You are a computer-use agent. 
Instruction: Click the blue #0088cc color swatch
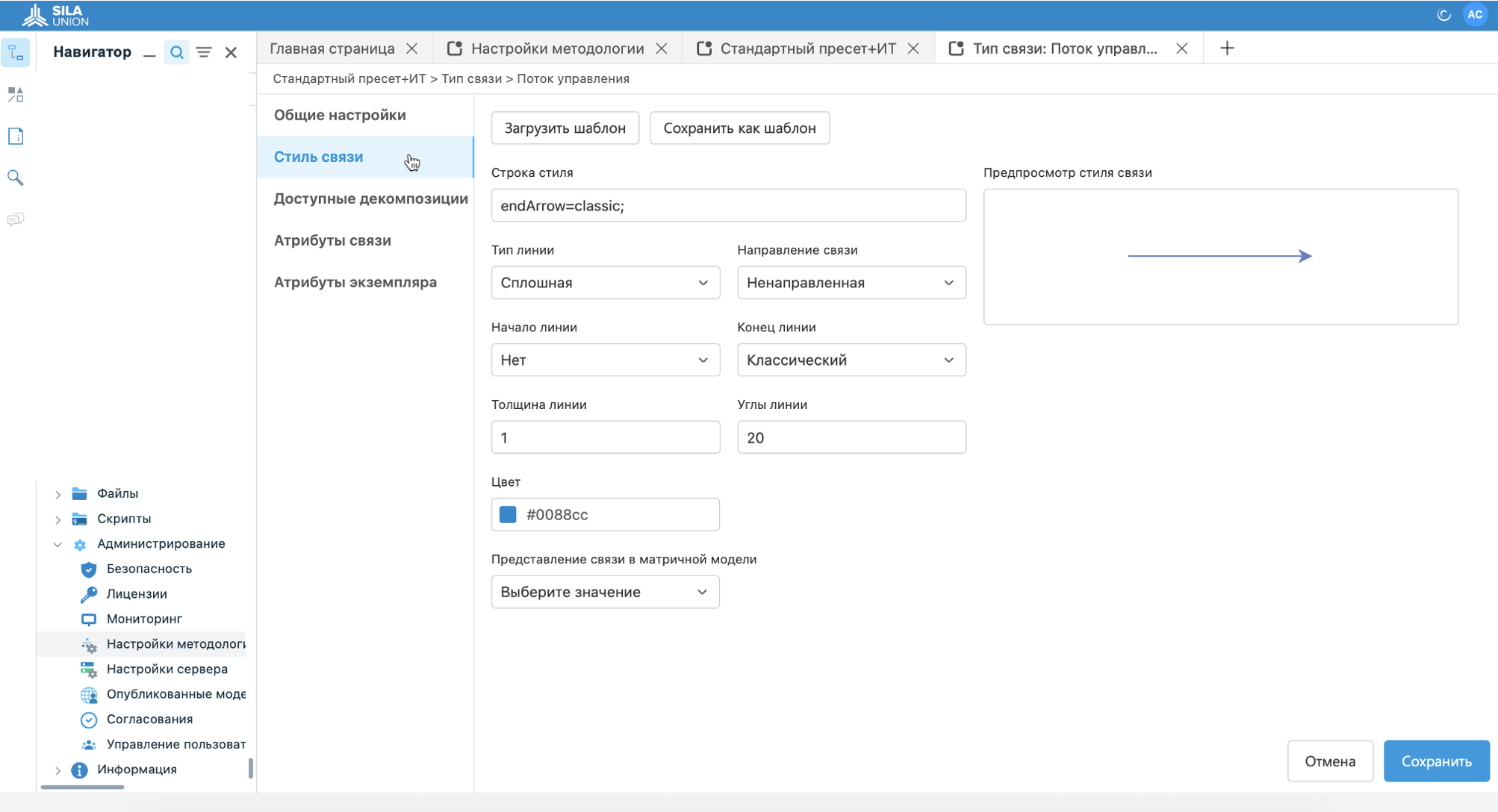click(x=508, y=515)
